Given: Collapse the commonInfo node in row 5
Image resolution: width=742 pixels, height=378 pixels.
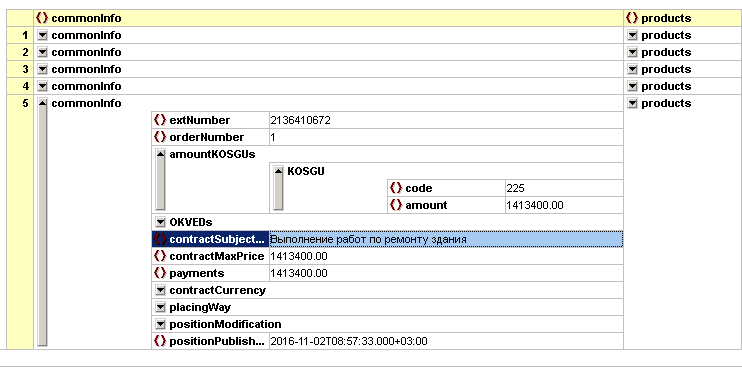Looking at the screenshot, I should point(43,103).
